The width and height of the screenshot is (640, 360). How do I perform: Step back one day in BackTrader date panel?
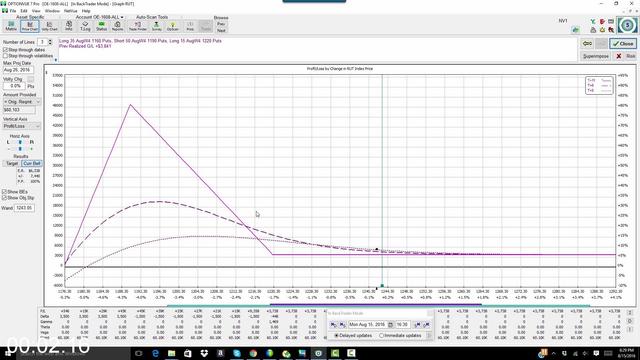pyautogui.click(x=333, y=324)
